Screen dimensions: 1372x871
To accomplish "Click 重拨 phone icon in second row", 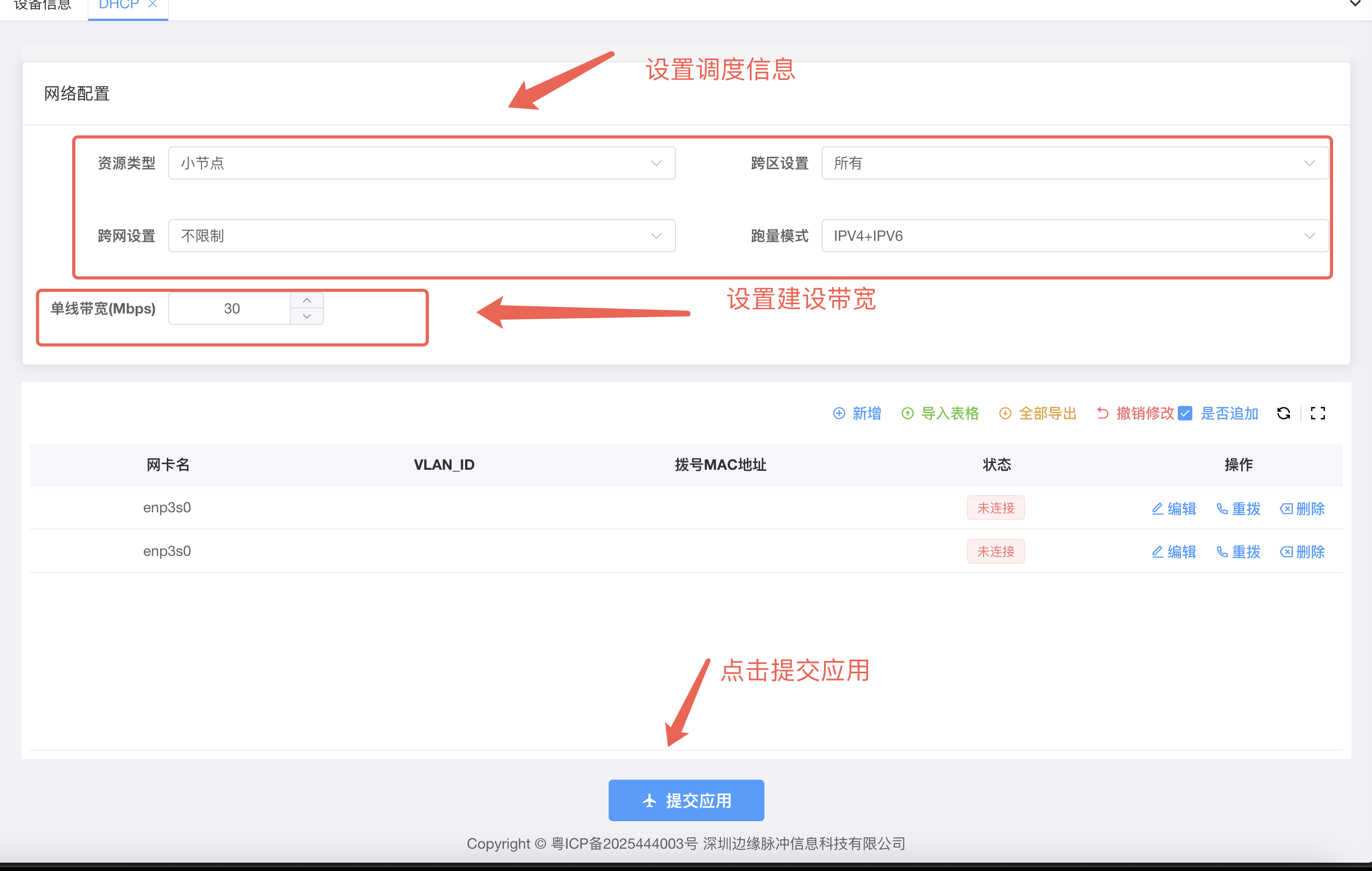I will tap(1221, 551).
